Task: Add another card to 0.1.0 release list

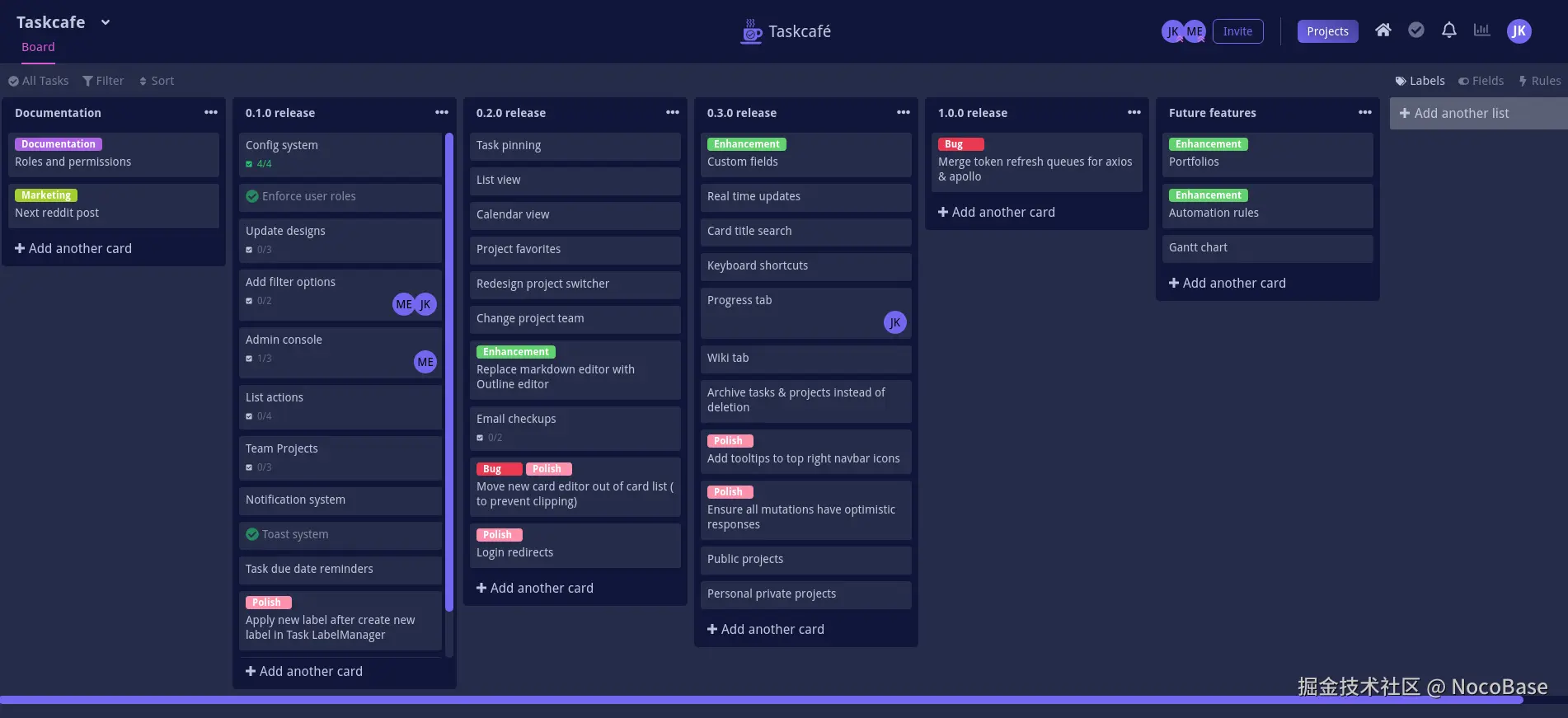Action: click(x=304, y=671)
